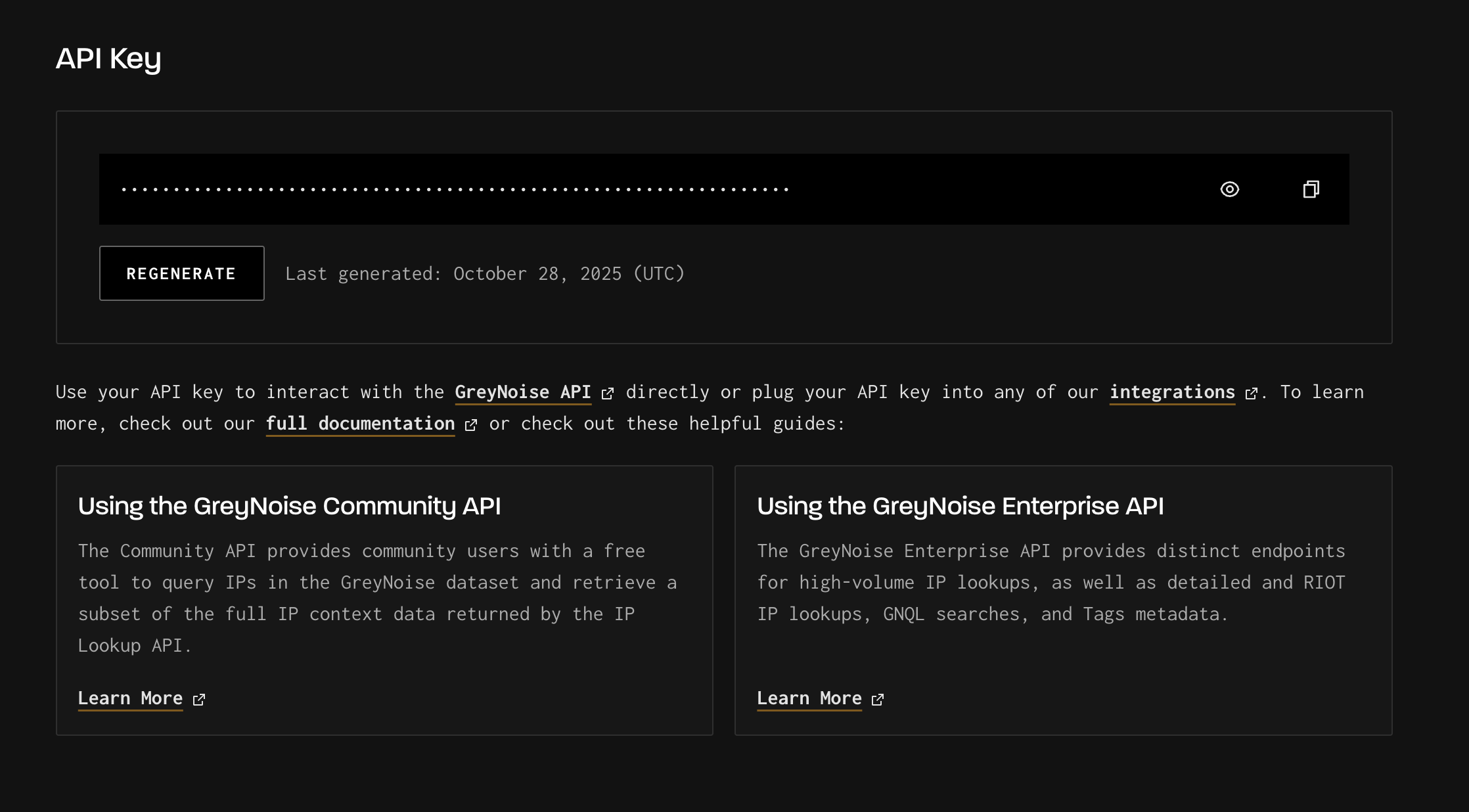Click external icon next to Enterprise Learn More
1469x812 pixels.
point(878,700)
